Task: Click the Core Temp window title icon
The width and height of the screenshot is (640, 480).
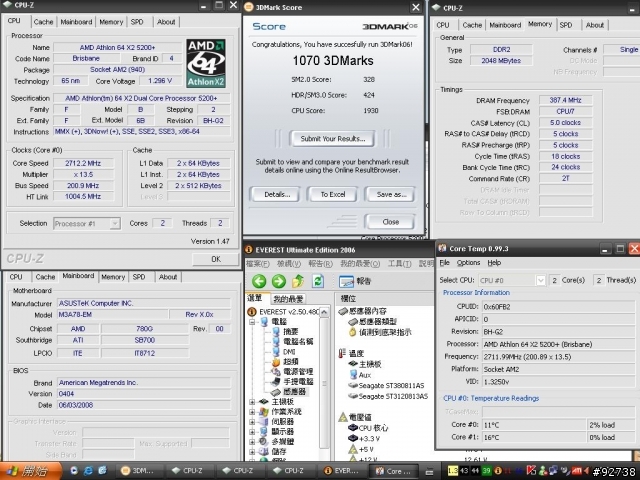Action: click(442, 248)
